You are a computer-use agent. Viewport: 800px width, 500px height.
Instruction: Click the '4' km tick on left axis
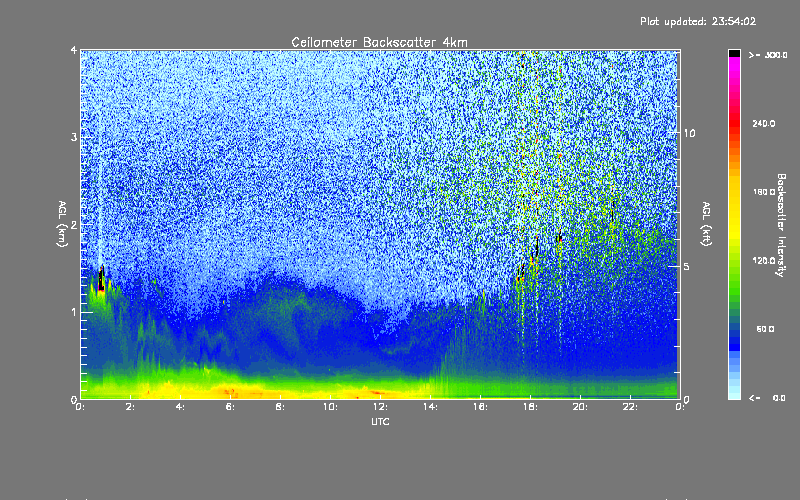coord(74,50)
